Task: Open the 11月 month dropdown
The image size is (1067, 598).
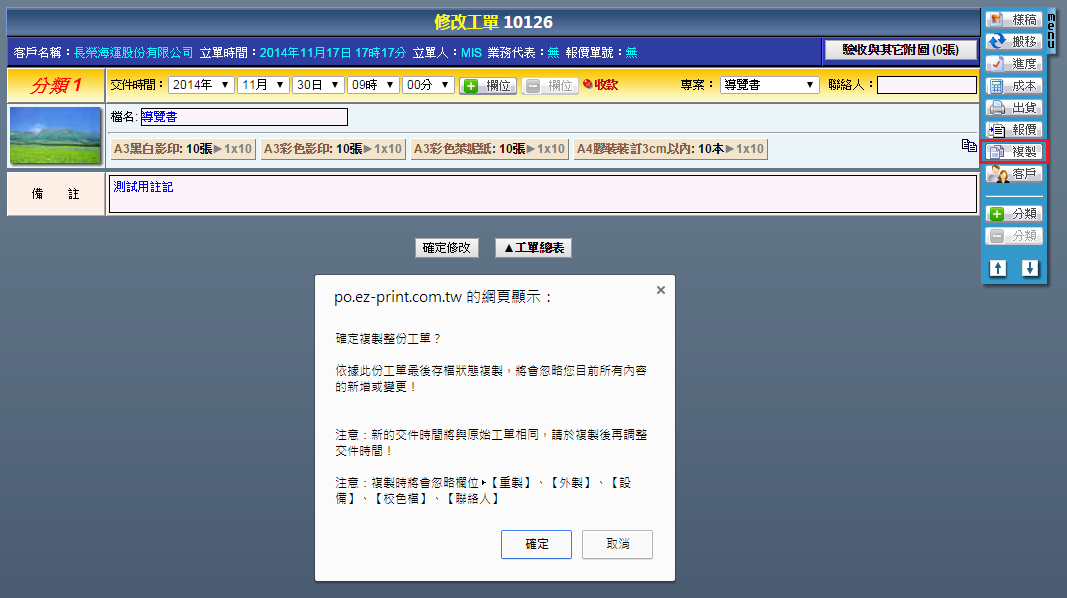Action: point(264,85)
